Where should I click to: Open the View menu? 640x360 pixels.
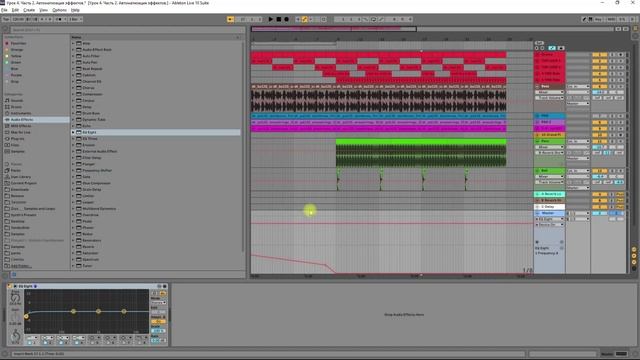pos(43,10)
